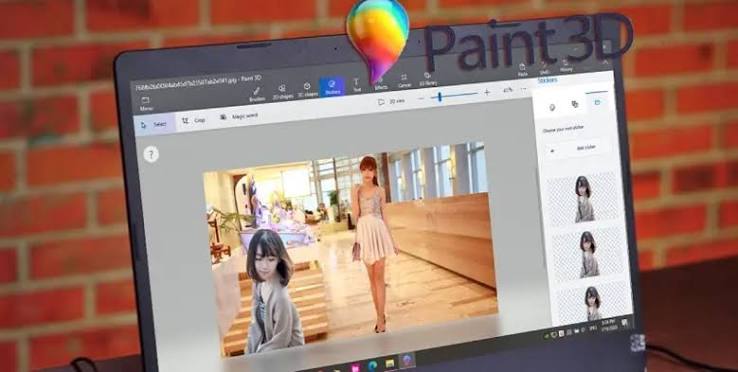Open the zoom percentage dropdown
This screenshot has height=372, width=738.
click(x=508, y=90)
